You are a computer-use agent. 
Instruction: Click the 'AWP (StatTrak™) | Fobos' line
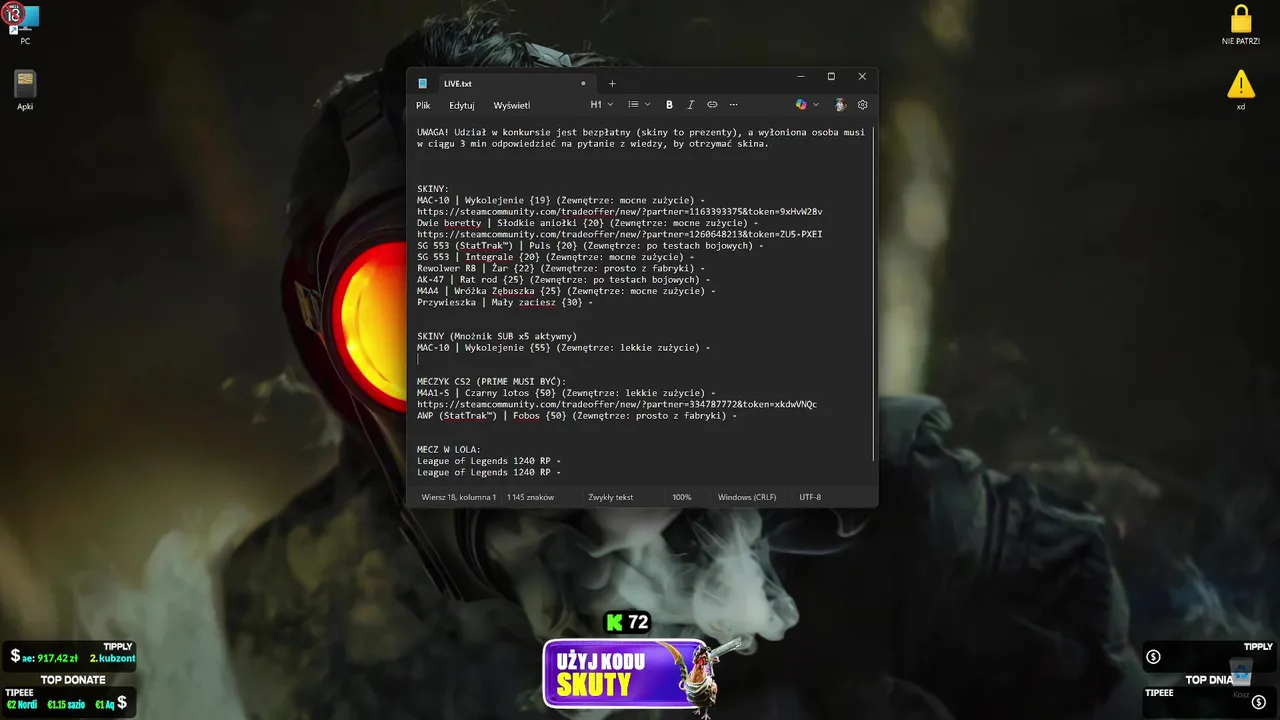click(577, 416)
